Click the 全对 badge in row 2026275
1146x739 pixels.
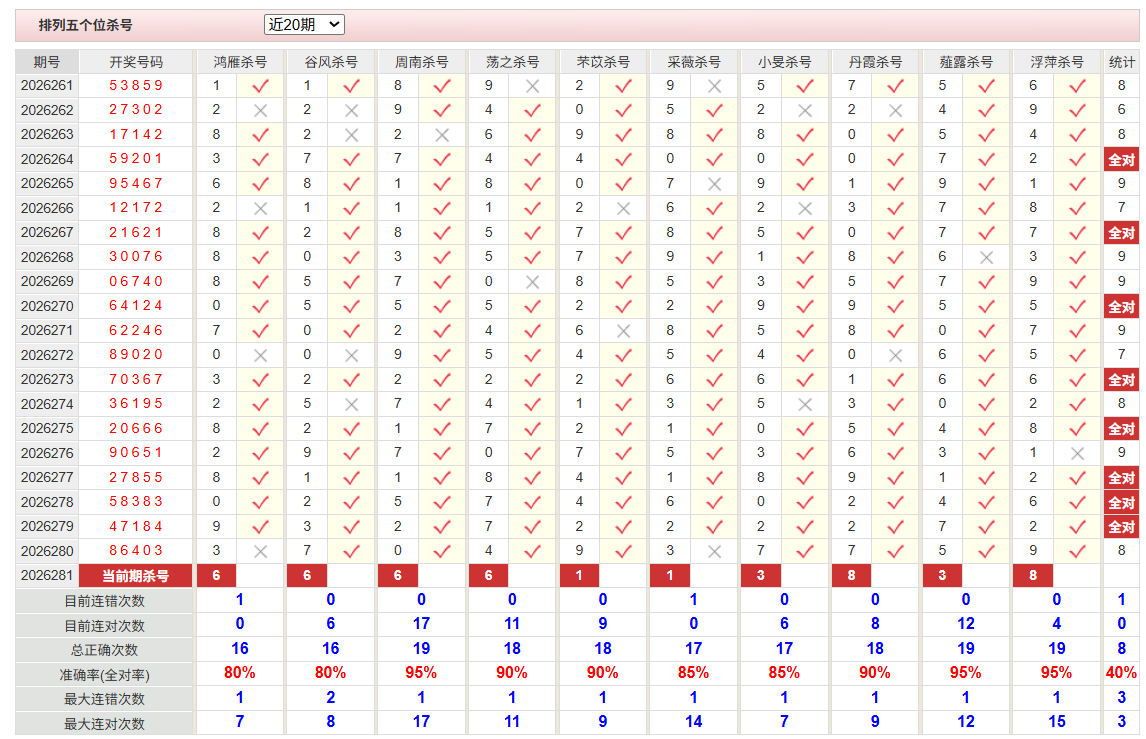(x=1121, y=429)
